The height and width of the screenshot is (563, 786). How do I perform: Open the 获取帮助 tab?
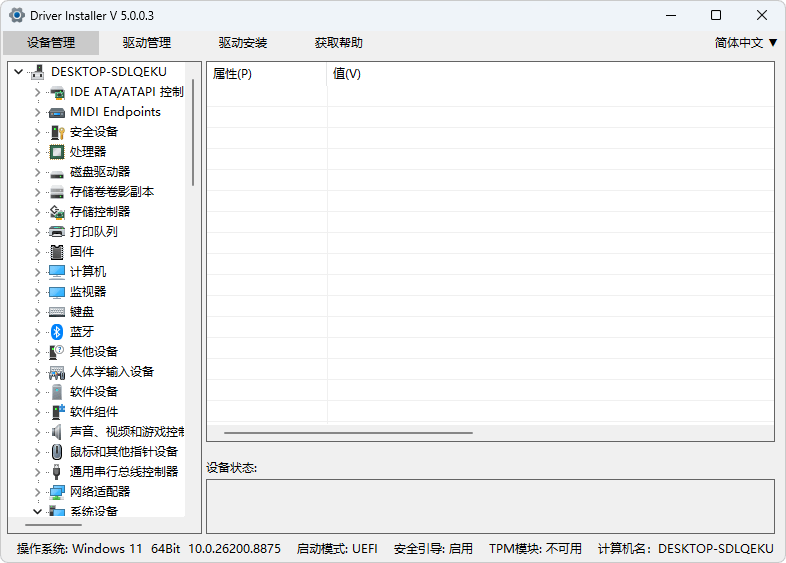338,43
